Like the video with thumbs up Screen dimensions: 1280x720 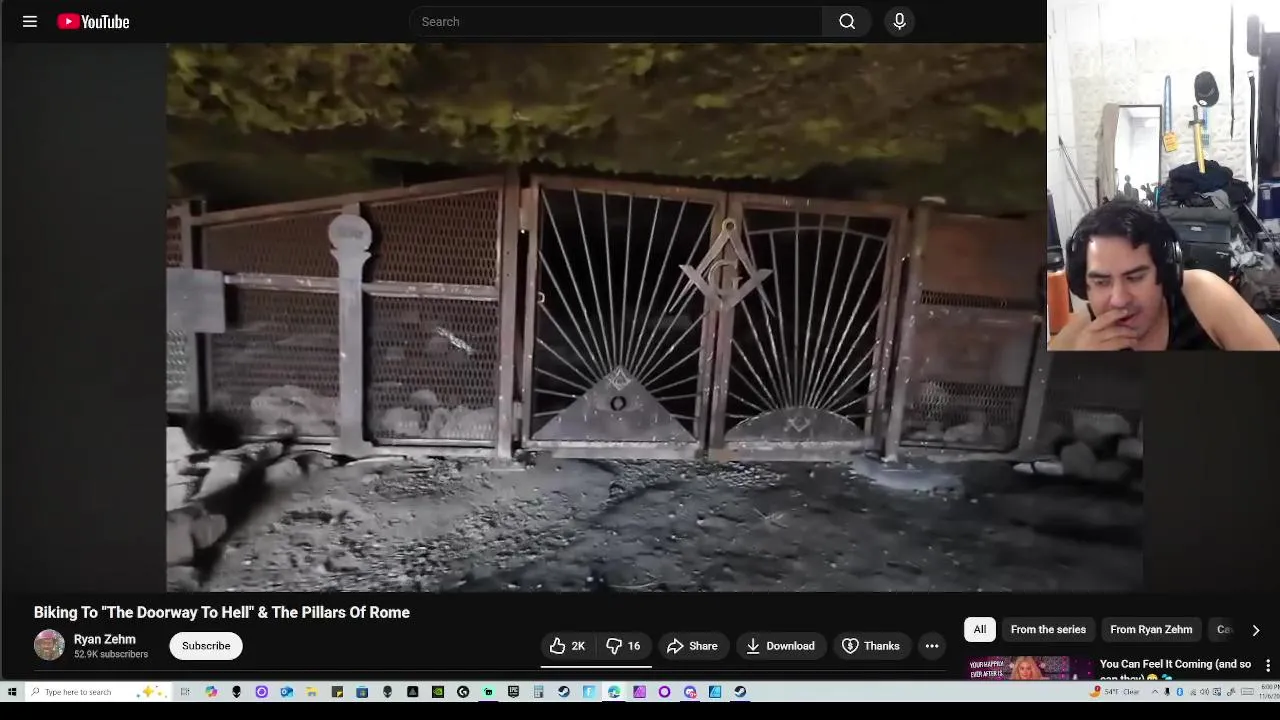(567, 646)
